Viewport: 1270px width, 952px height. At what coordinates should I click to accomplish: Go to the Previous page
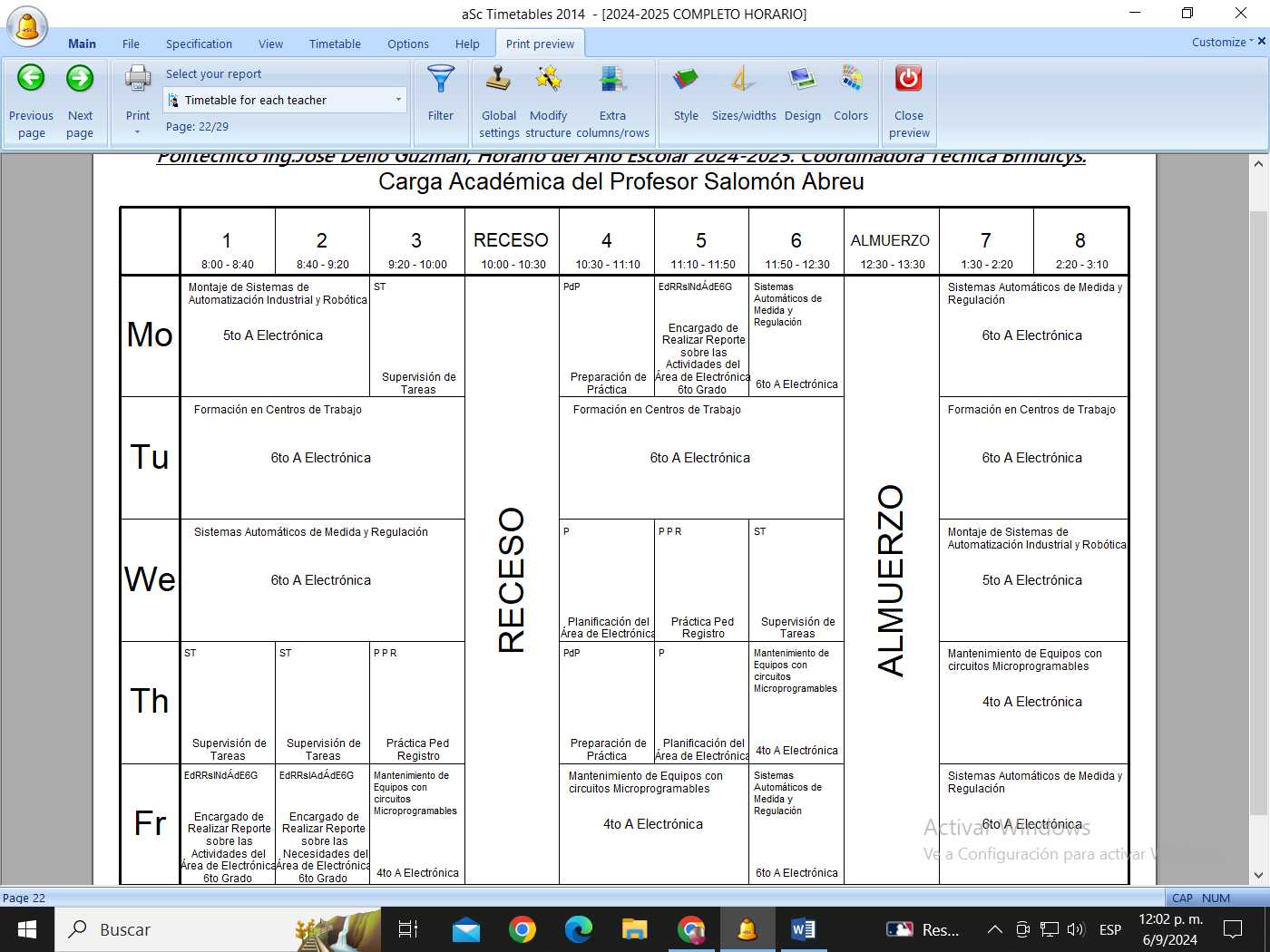(31, 101)
